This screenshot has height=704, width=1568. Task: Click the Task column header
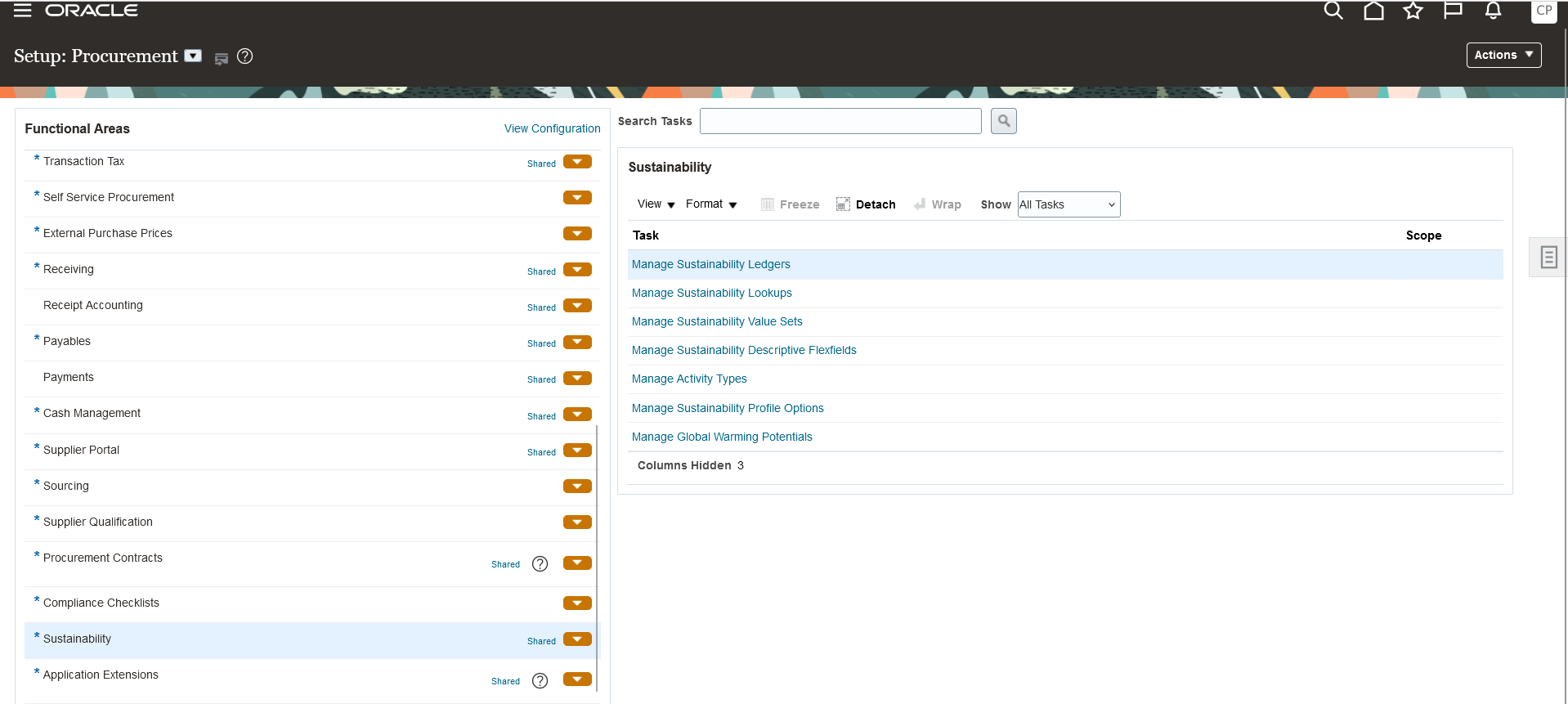646,235
